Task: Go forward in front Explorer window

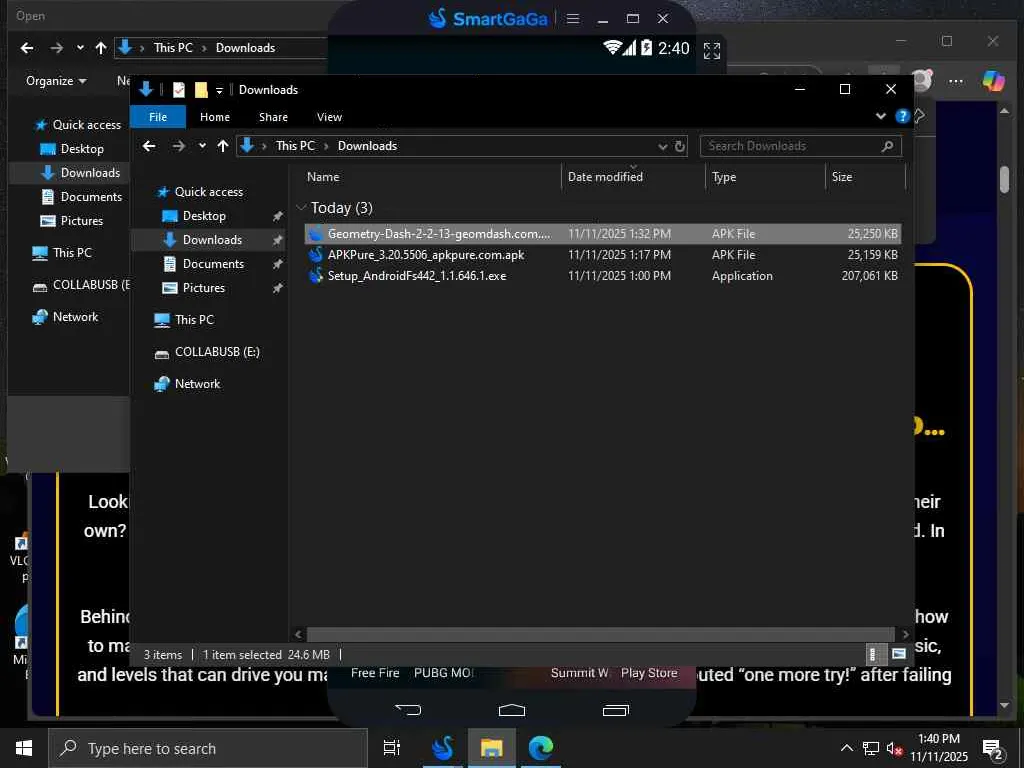Action: (178, 146)
